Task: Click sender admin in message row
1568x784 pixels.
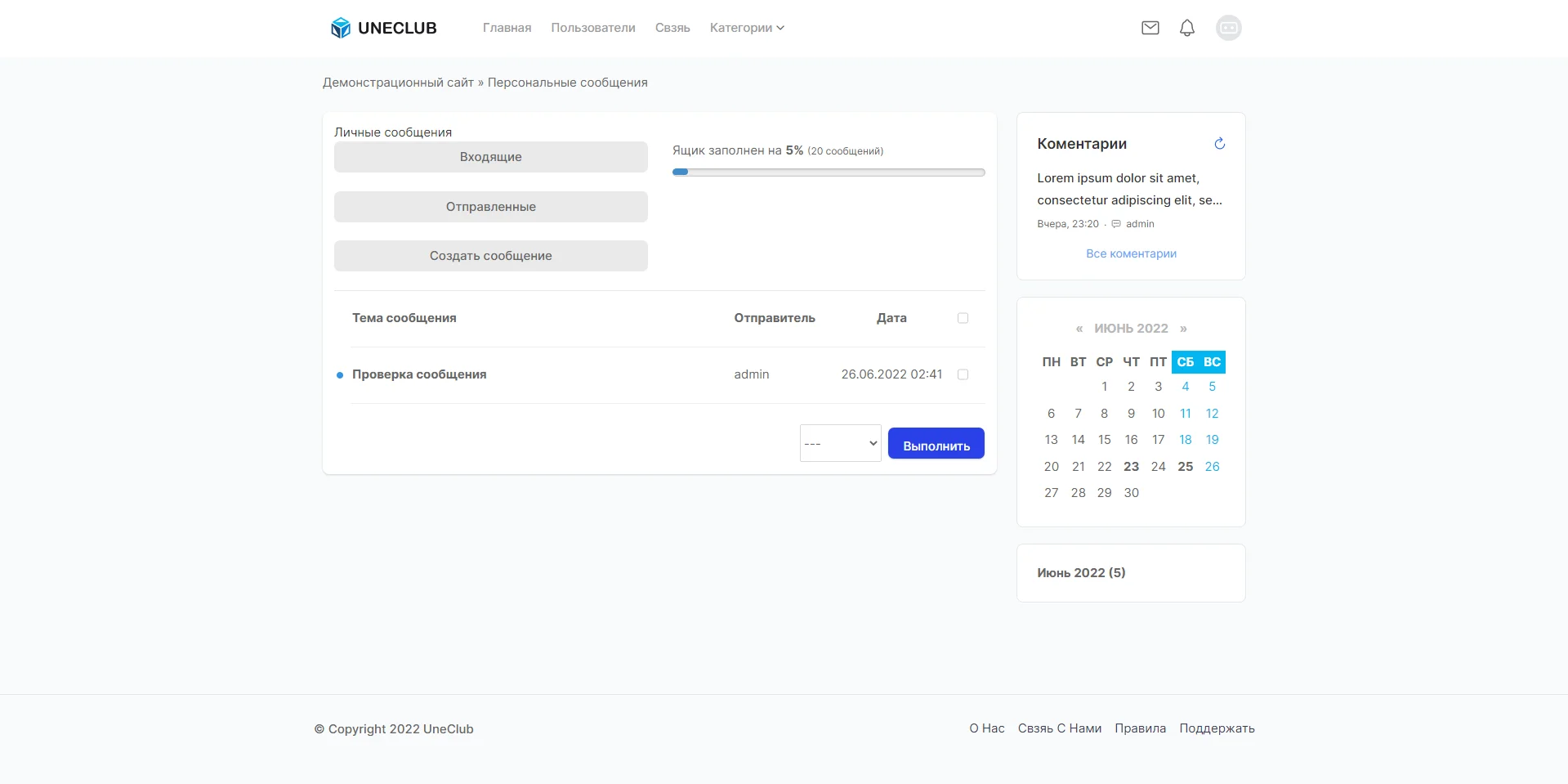Action: [x=751, y=374]
